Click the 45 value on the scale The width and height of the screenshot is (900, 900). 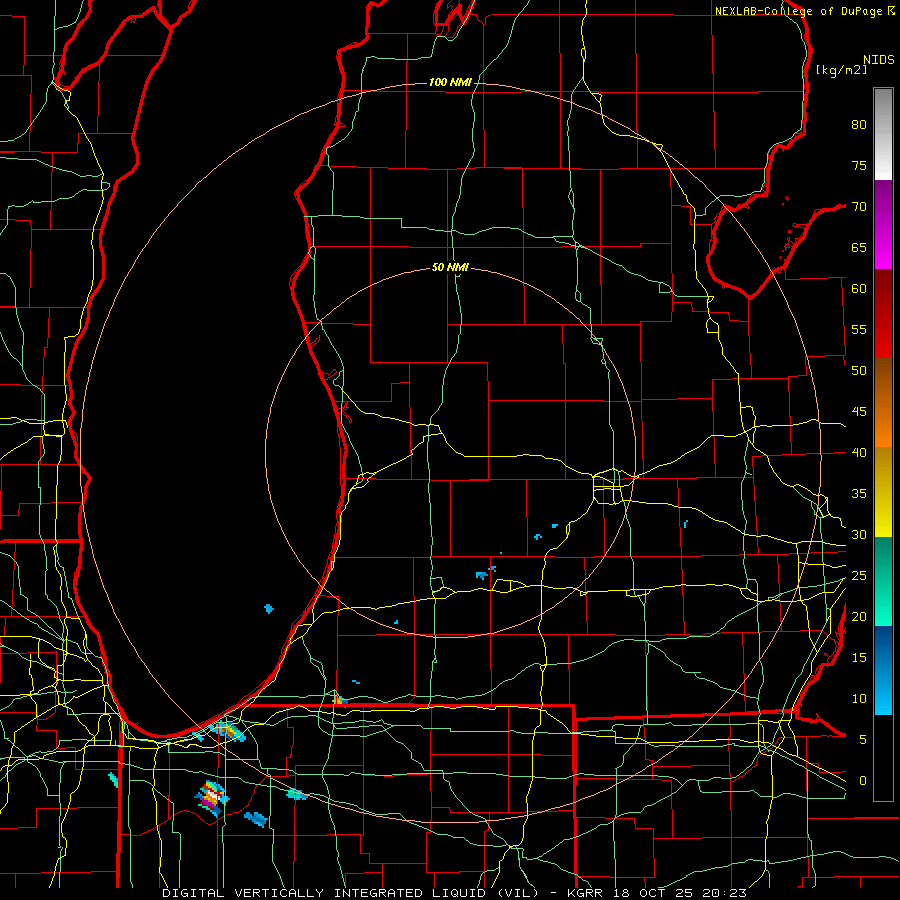coord(859,412)
